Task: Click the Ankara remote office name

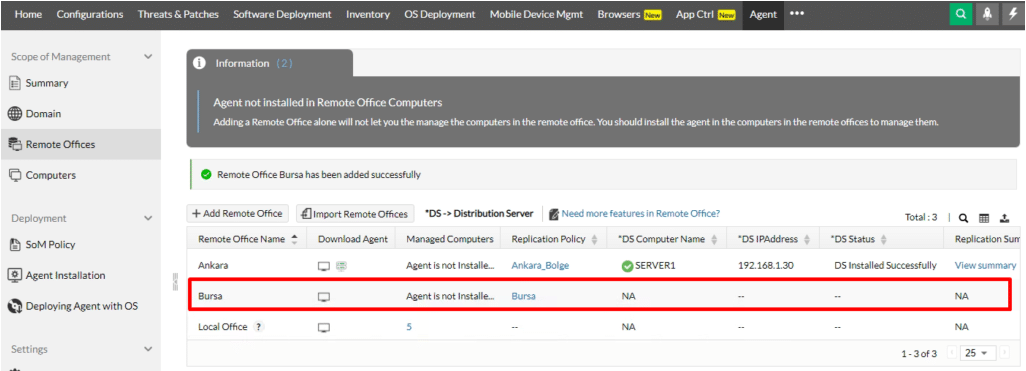Action: coord(212,266)
